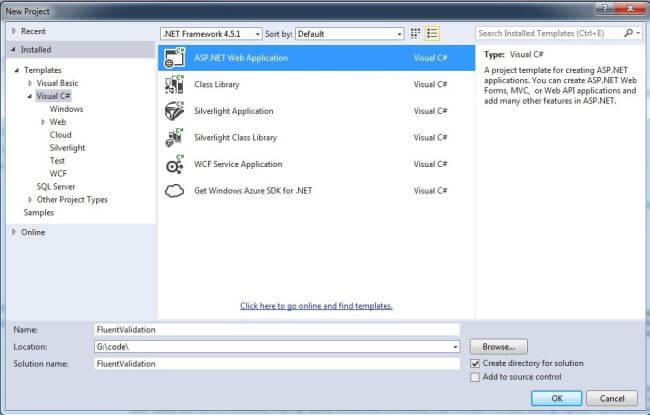Viewport: 650px width, 415px height.
Task: Click the Windows Azure SDK cloud icon
Action: click(x=175, y=191)
